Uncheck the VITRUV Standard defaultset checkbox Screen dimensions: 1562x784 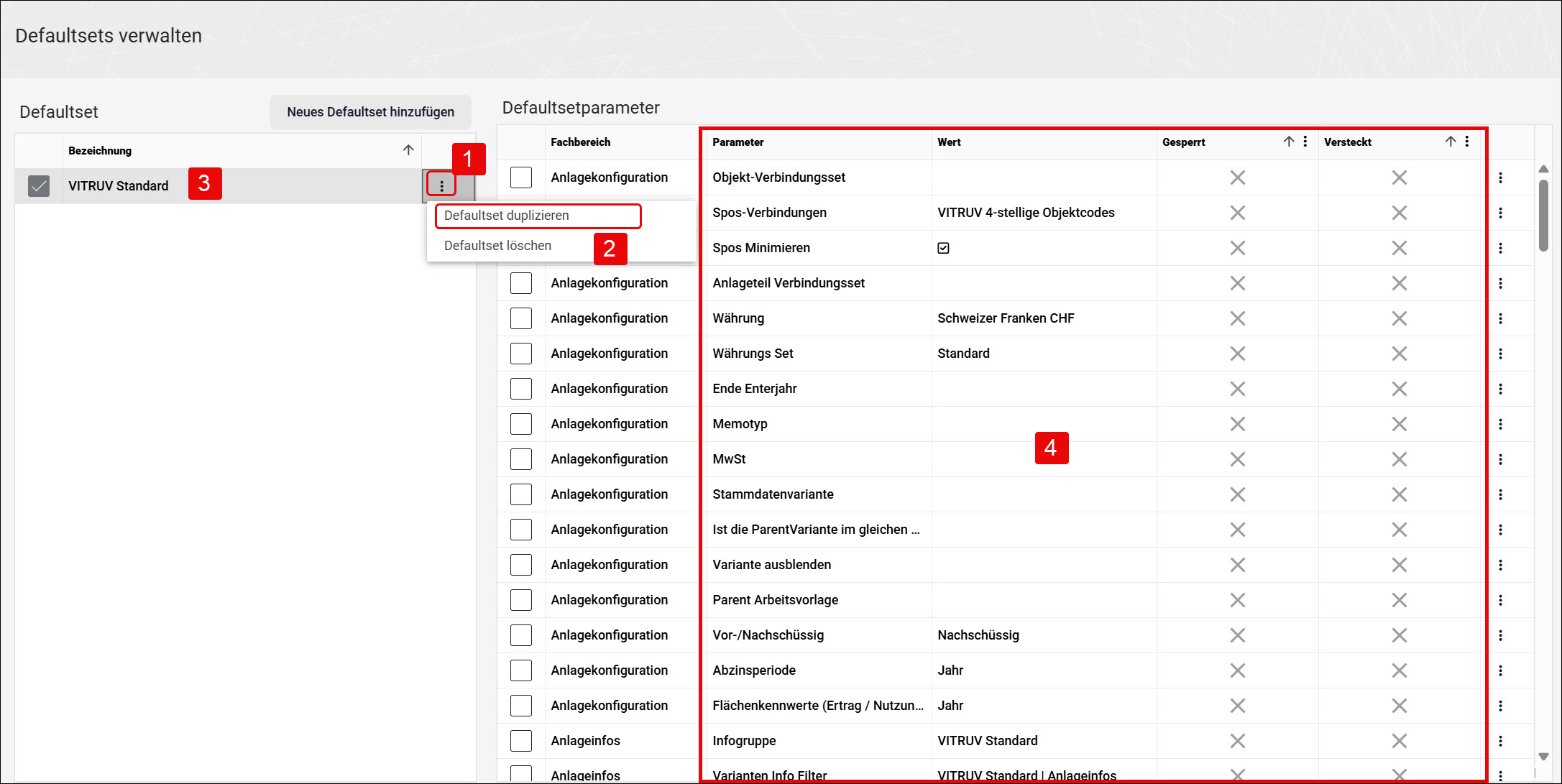[x=39, y=186]
